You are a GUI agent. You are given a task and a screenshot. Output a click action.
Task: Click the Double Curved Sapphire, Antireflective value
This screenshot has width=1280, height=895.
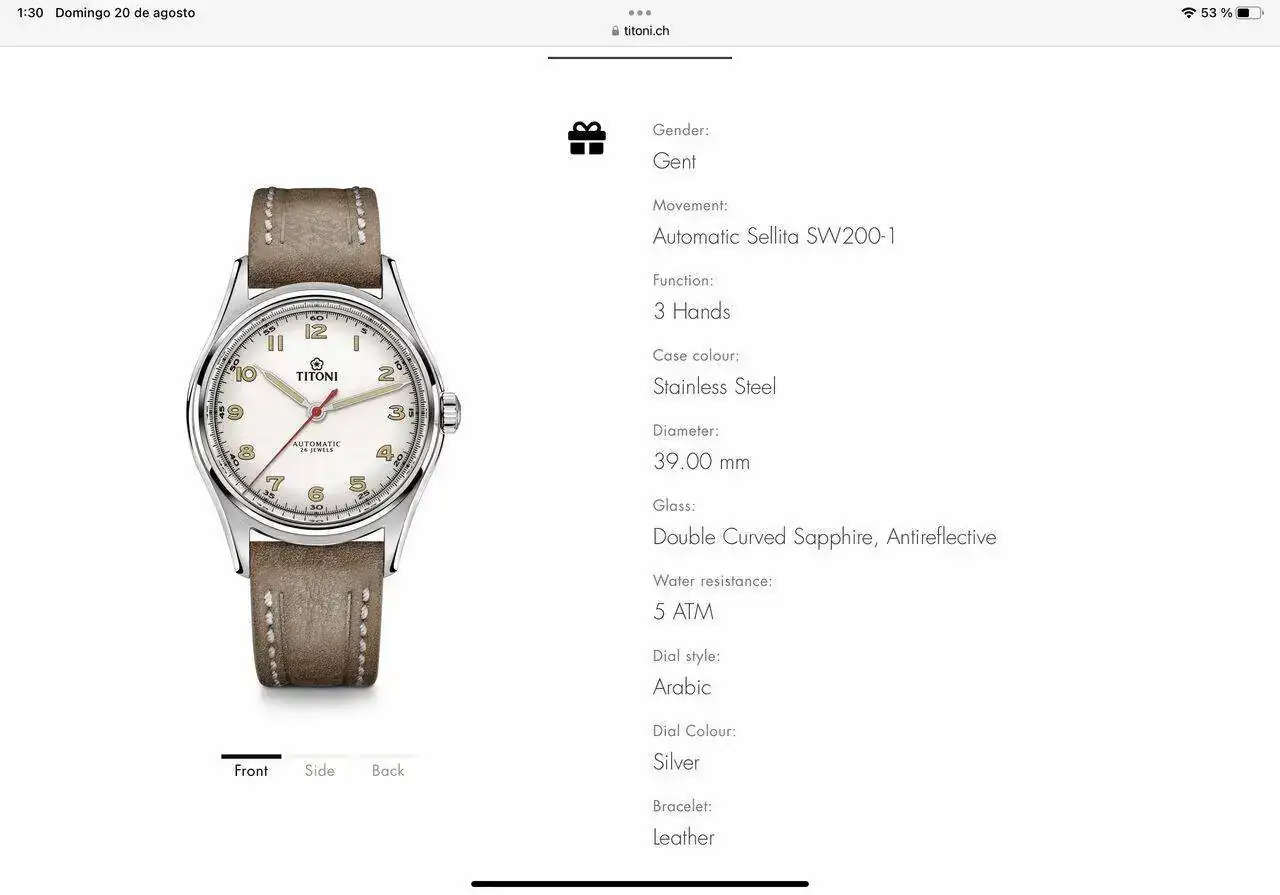coord(825,537)
